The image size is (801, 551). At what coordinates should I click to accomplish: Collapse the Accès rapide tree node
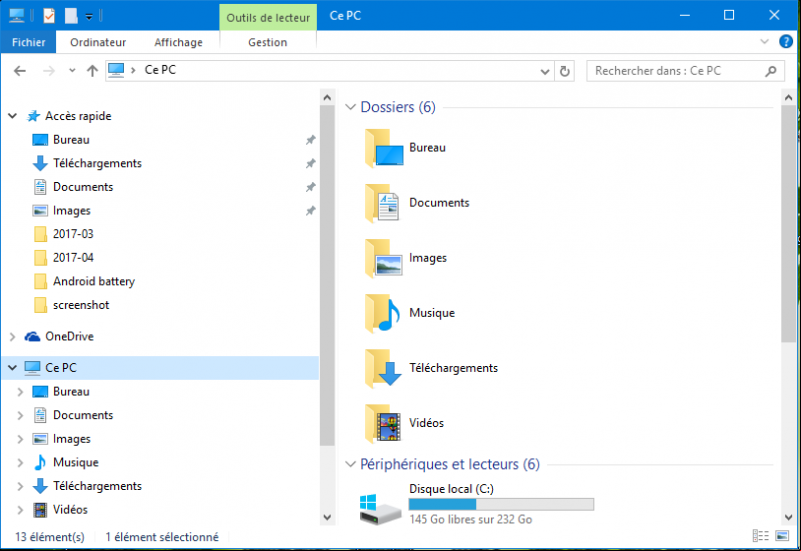[13, 116]
